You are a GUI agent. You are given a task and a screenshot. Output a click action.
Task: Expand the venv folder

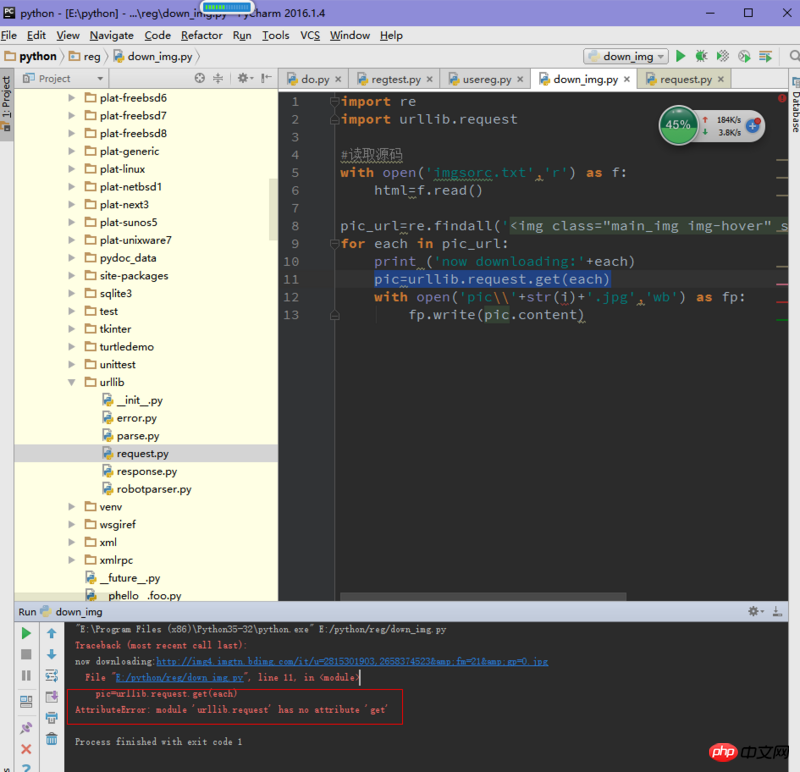click(x=72, y=506)
